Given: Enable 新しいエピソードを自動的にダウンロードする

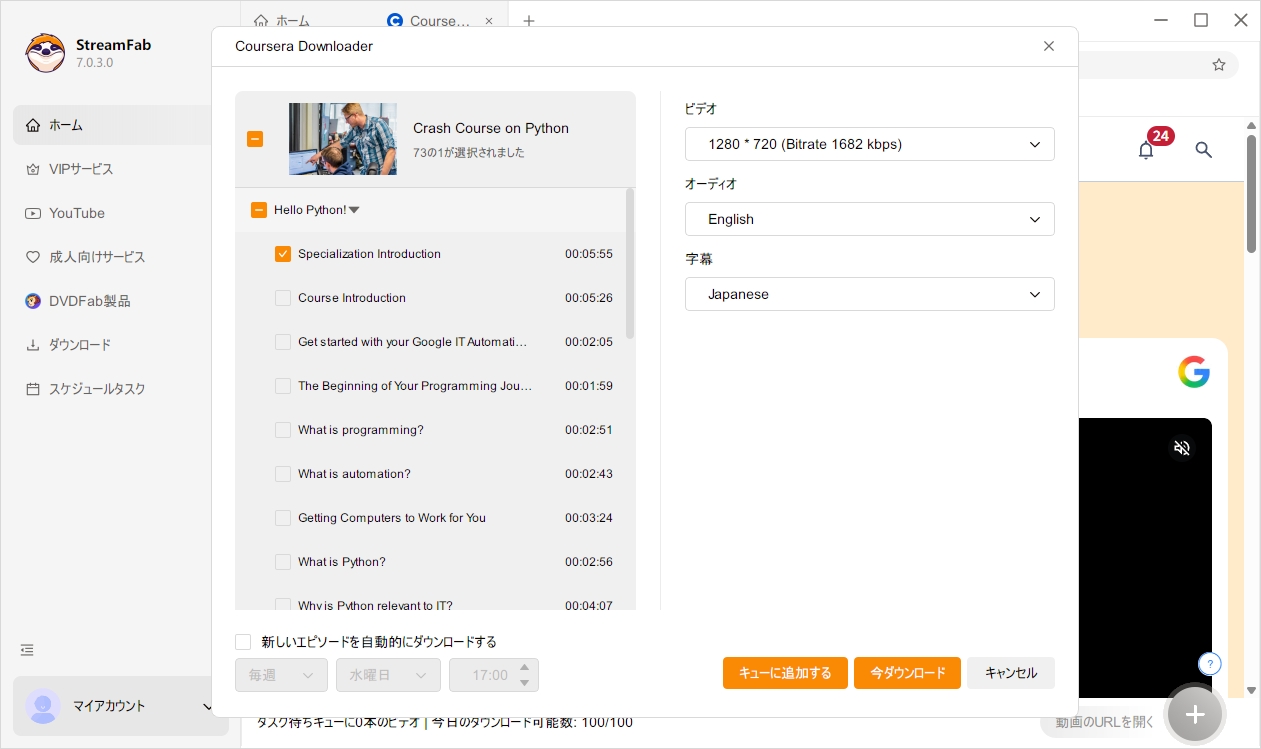Looking at the screenshot, I should pos(243,642).
